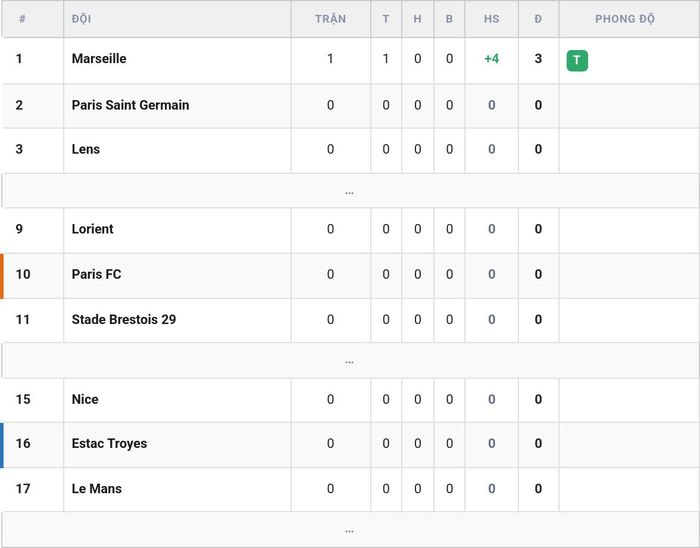Click the Đ points column header

[538, 19]
